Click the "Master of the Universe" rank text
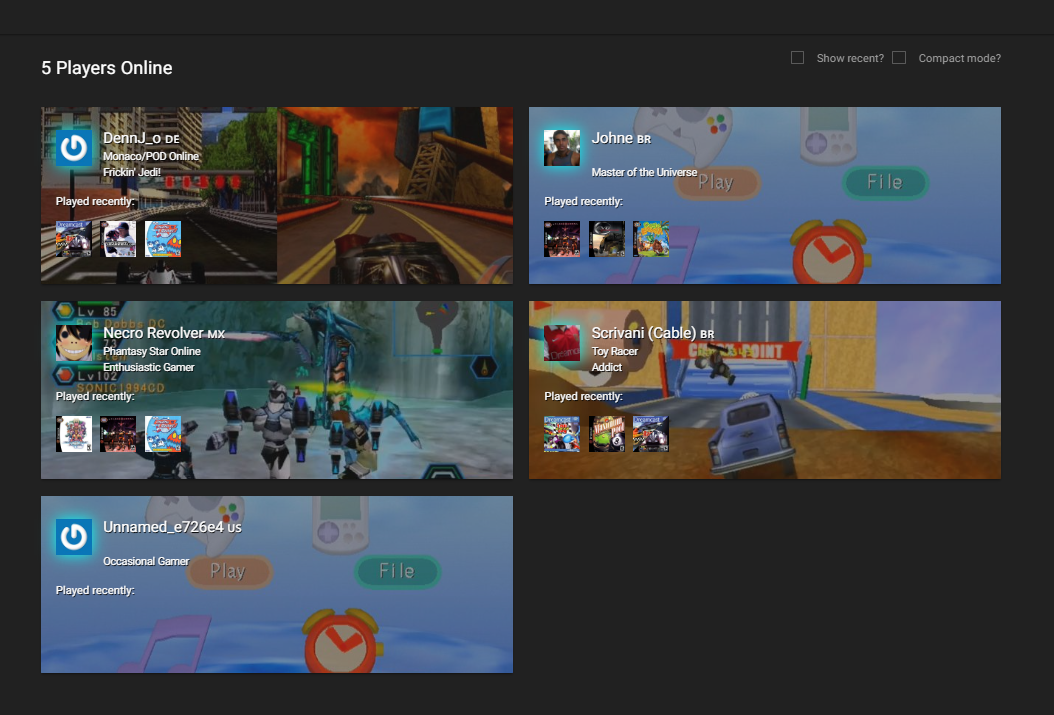Image resolution: width=1054 pixels, height=715 pixels. [644, 172]
